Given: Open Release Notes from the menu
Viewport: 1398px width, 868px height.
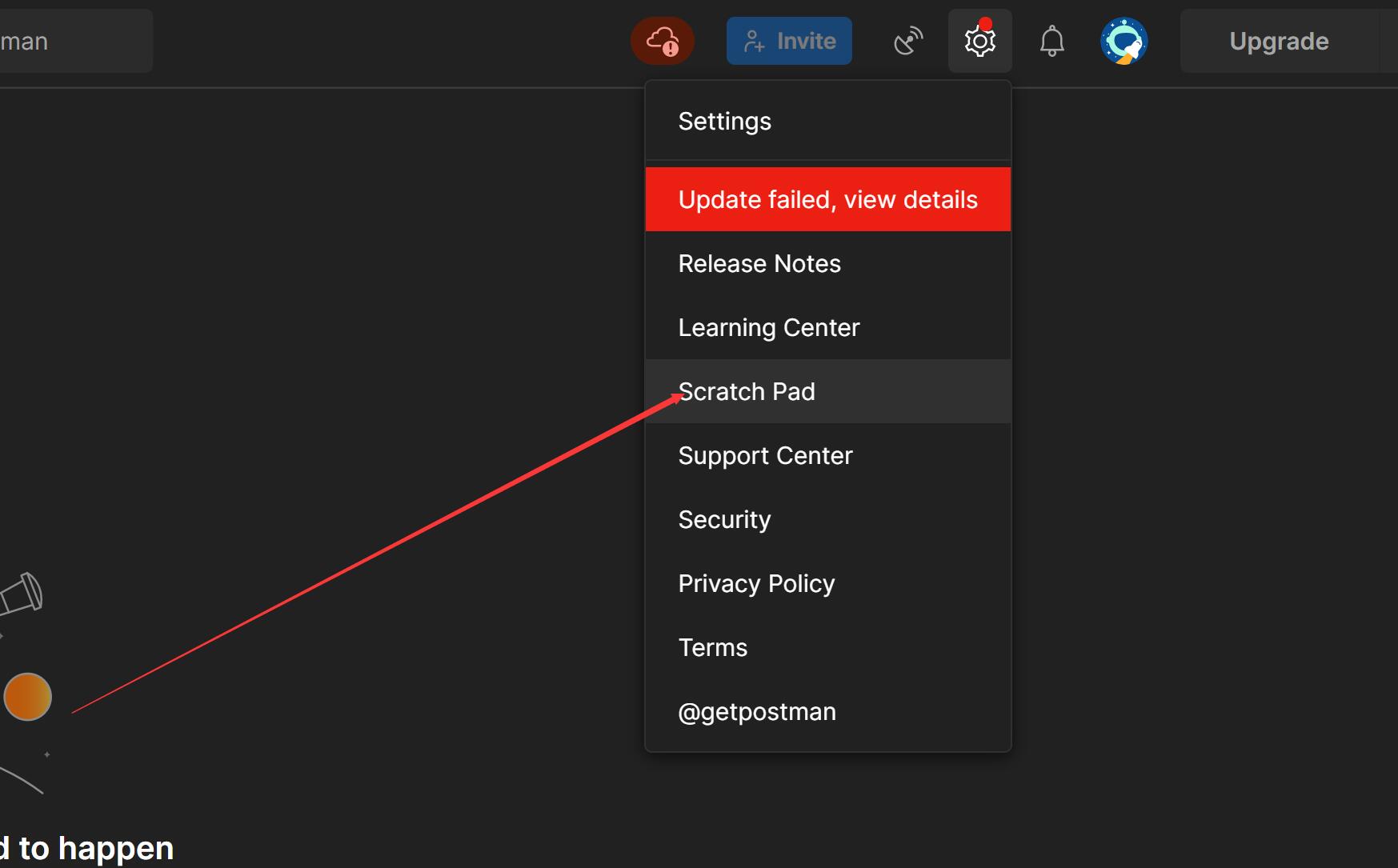Looking at the screenshot, I should [759, 264].
